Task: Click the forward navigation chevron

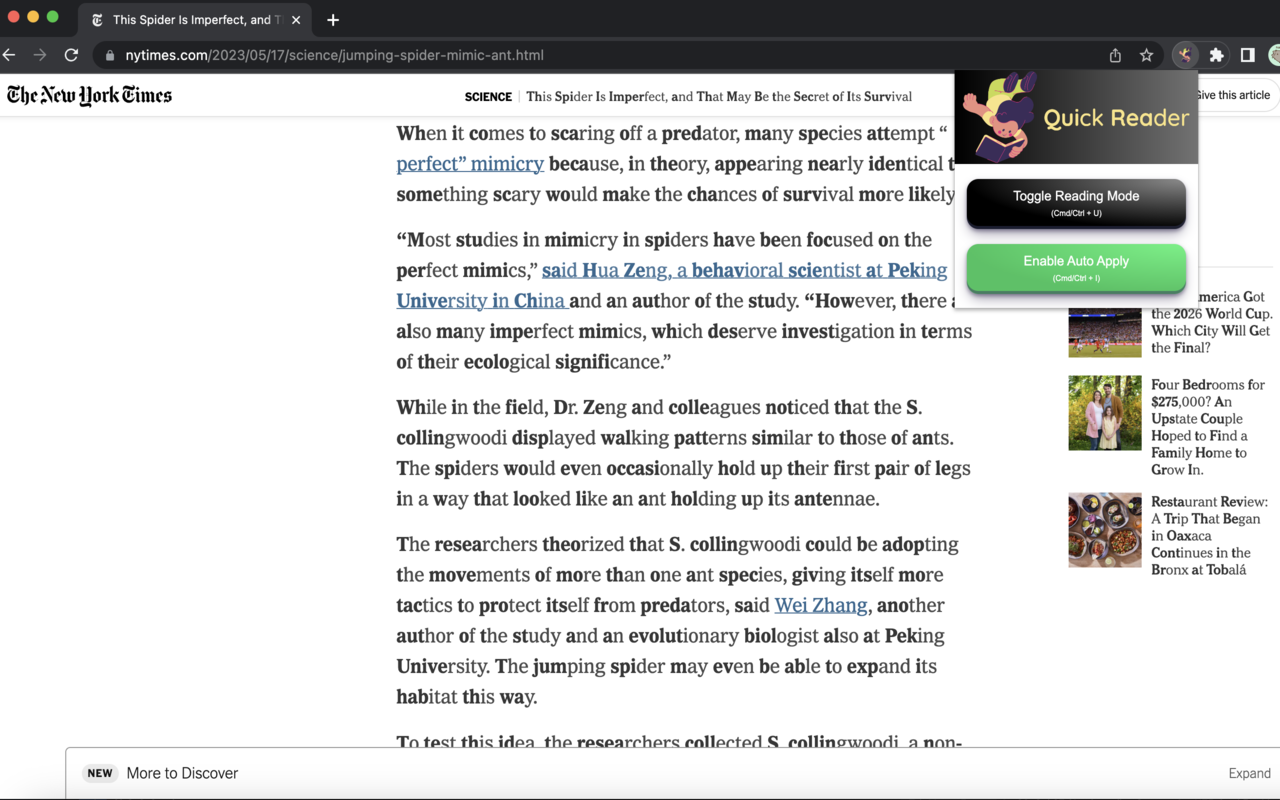Action: click(x=40, y=55)
